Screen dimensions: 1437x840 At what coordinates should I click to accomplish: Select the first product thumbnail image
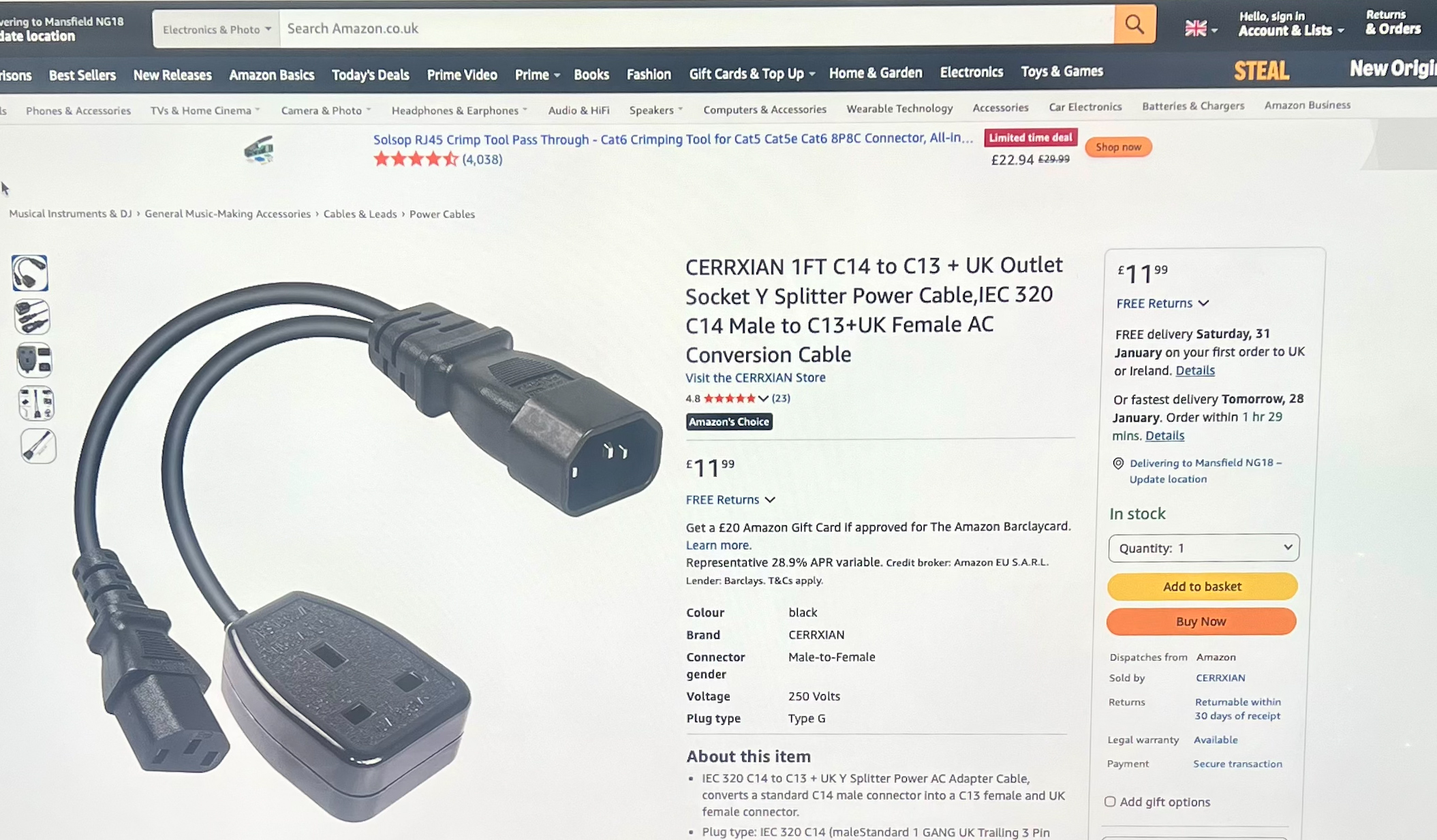[30, 273]
